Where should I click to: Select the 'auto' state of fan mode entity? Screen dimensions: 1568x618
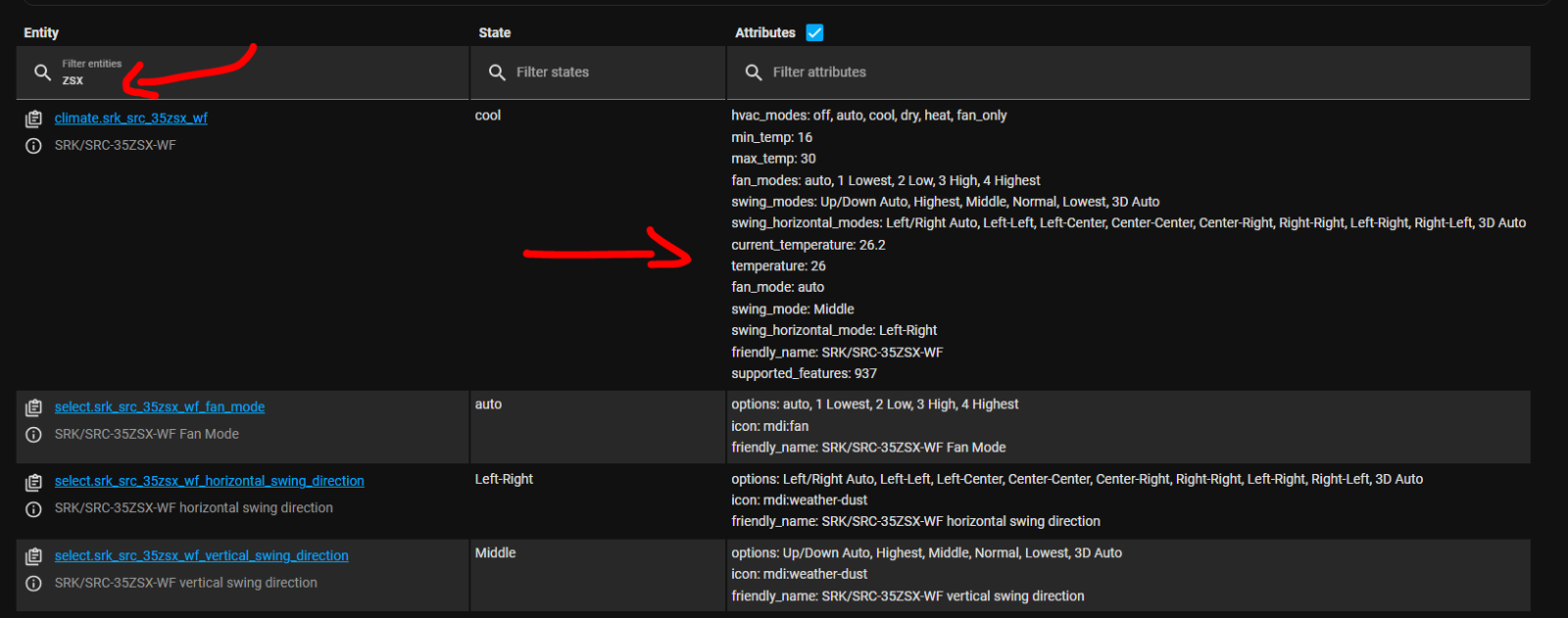(488, 404)
